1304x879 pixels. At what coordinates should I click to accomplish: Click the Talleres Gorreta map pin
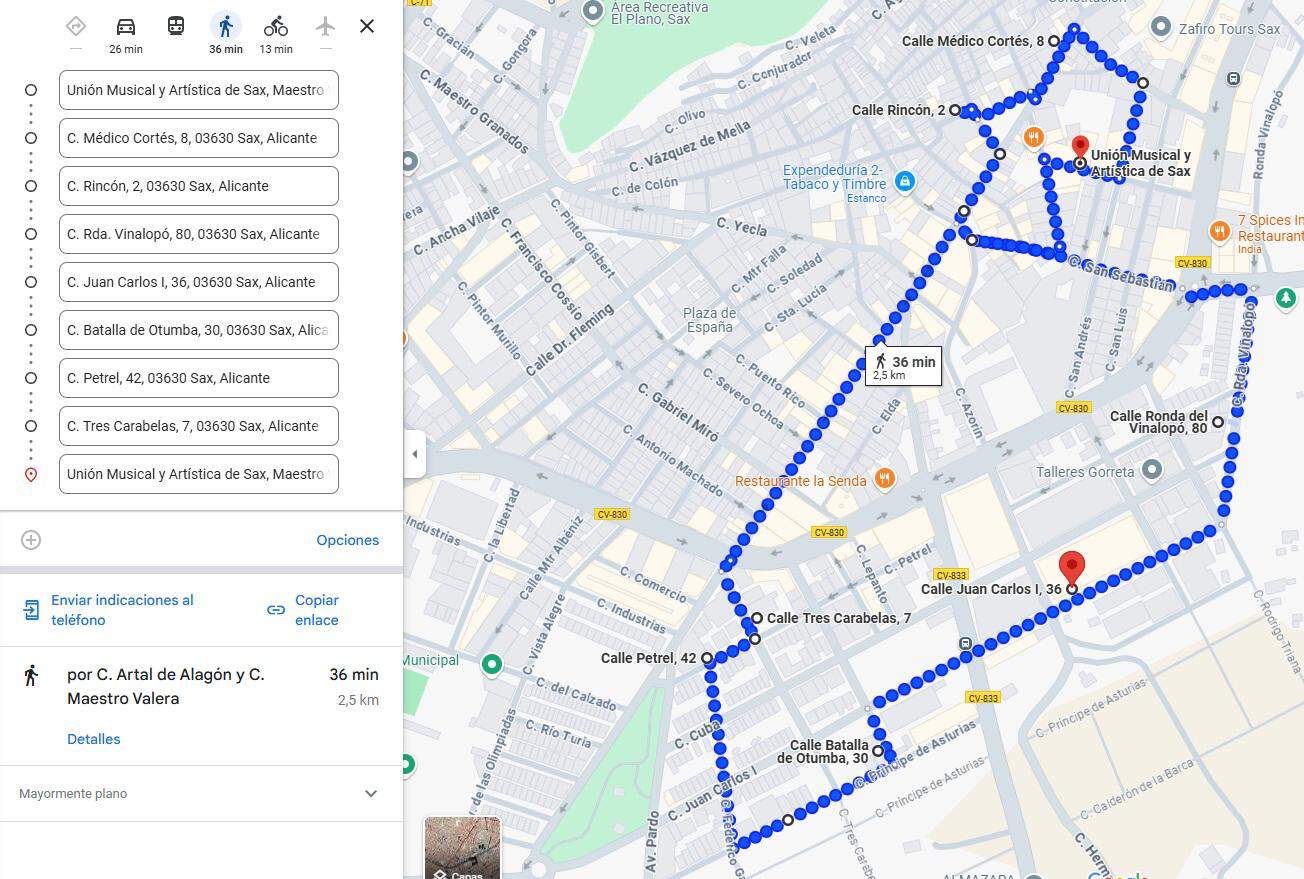pos(1152,469)
